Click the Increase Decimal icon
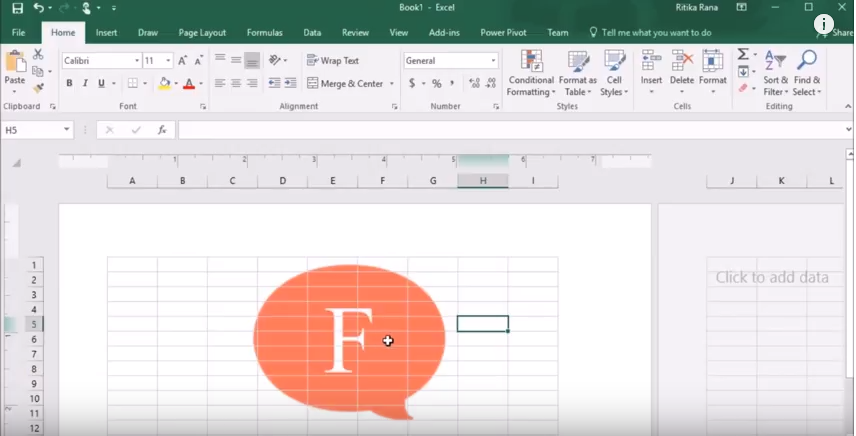 (x=474, y=83)
